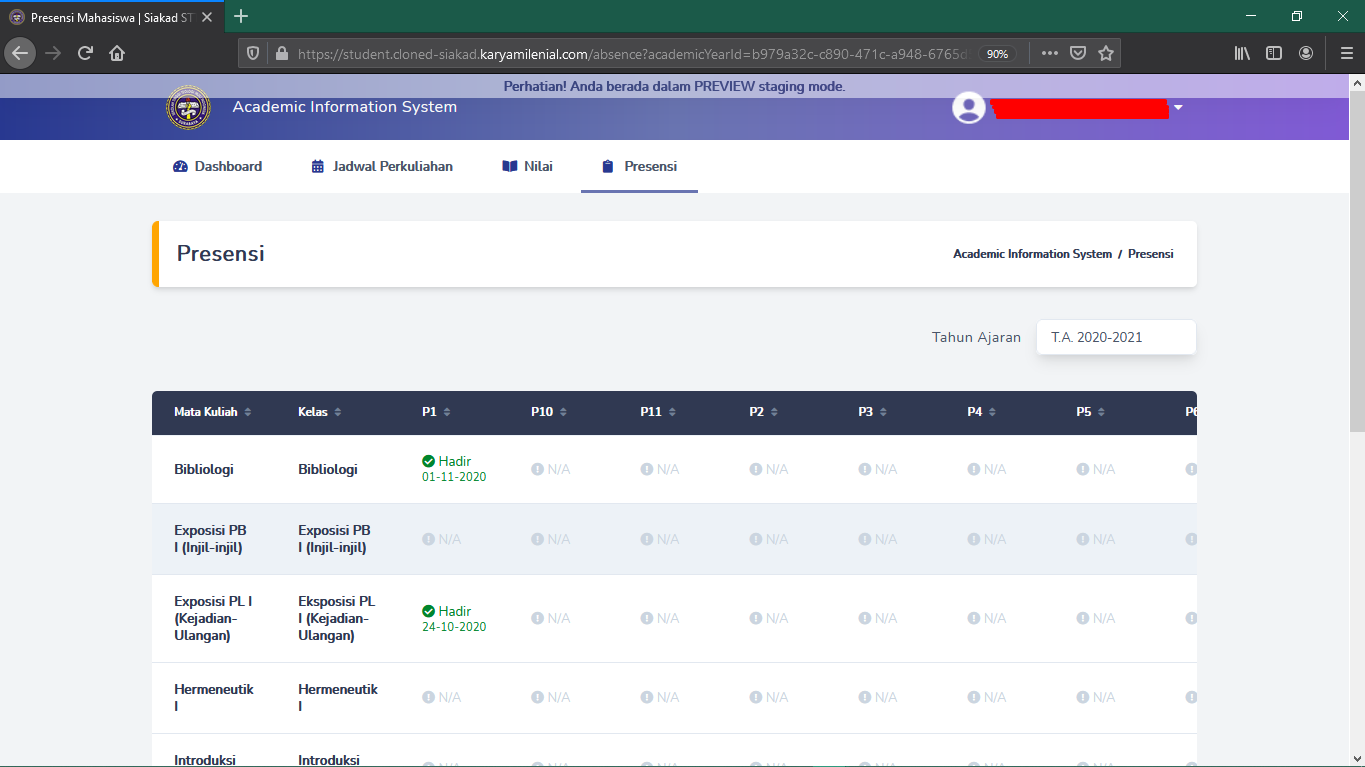Reload the page with the refresh icon

tap(85, 53)
